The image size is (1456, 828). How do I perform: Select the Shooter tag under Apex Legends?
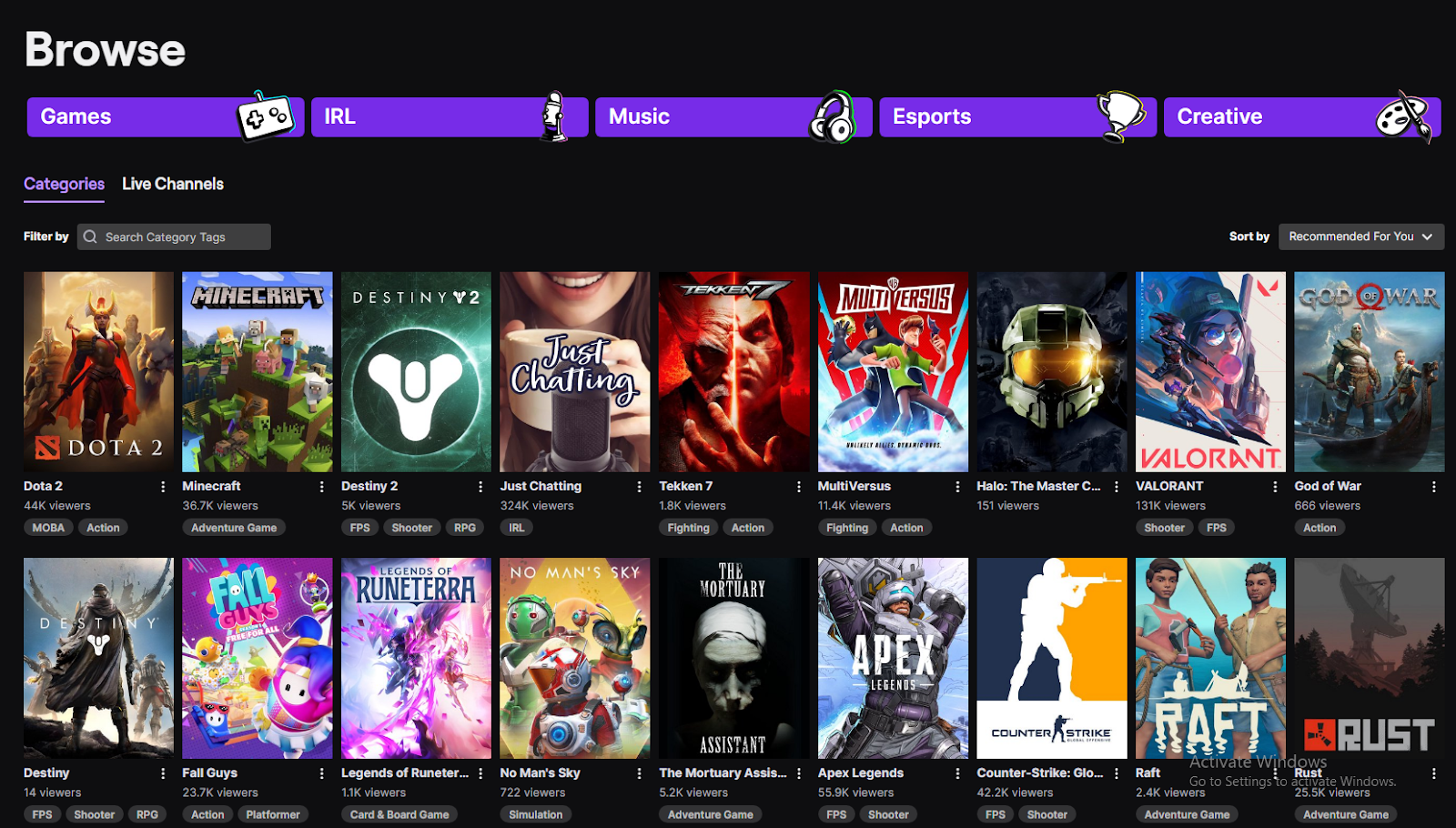pos(888,814)
